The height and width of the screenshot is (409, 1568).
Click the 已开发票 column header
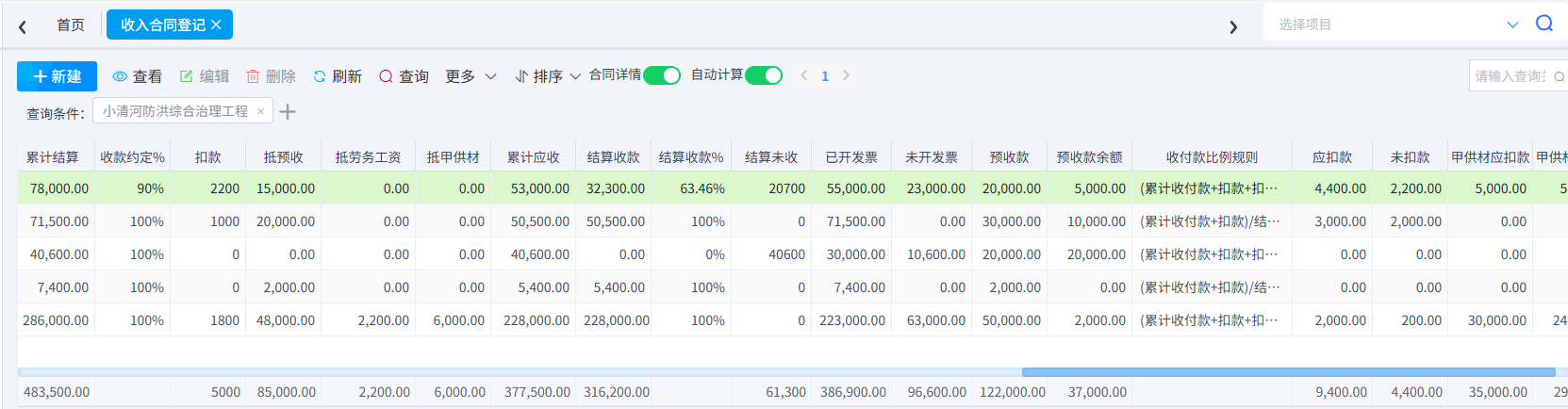[851, 157]
